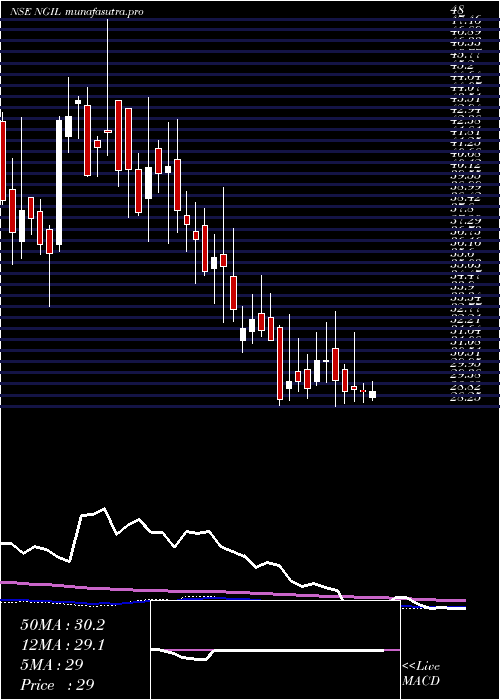
Task: Click the 48 price axis label
Action: 458,9
